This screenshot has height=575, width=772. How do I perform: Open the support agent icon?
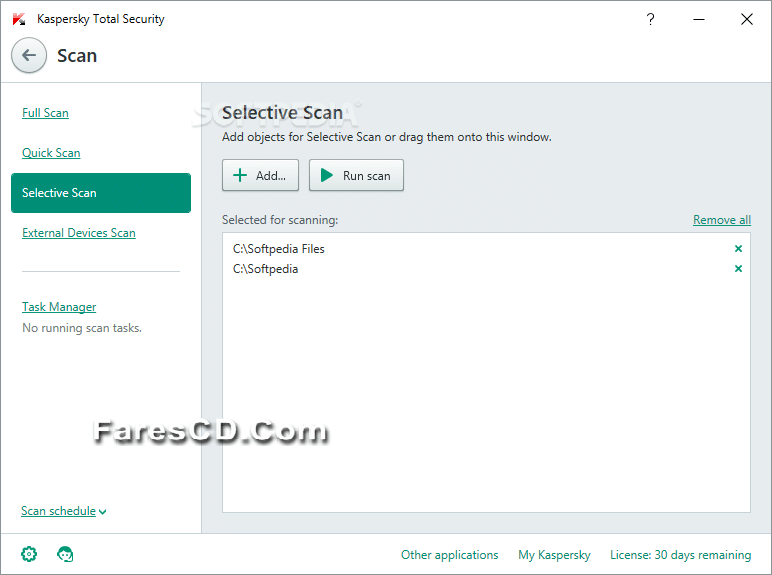pyautogui.click(x=65, y=554)
